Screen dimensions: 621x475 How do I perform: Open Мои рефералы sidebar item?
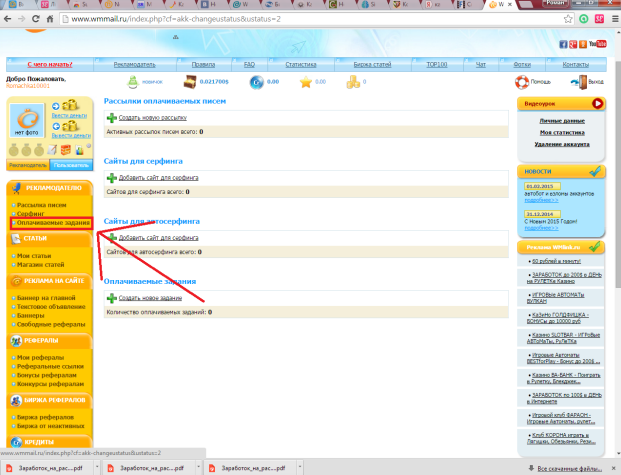pyautogui.click(x=40, y=358)
